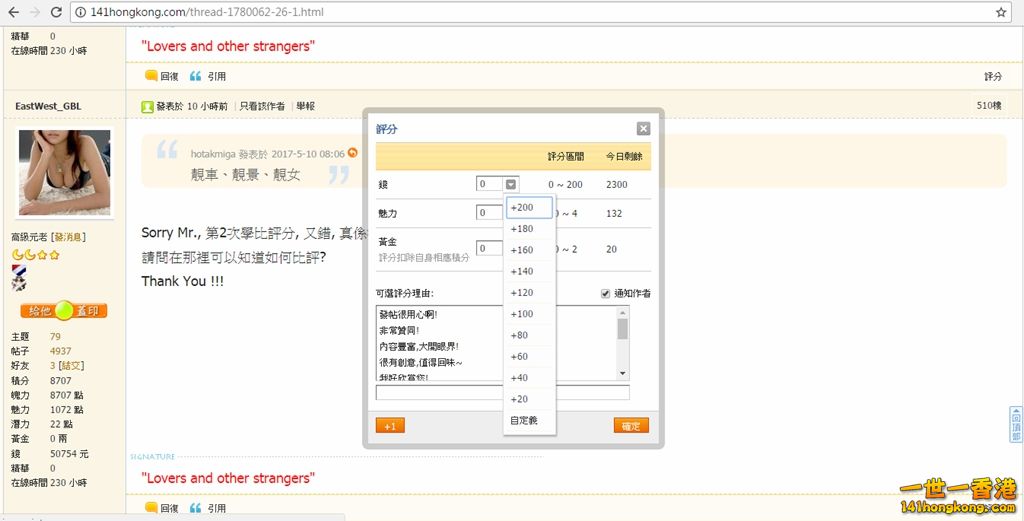Click the browser reload icon
1024x521 pixels.
(x=57, y=12)
